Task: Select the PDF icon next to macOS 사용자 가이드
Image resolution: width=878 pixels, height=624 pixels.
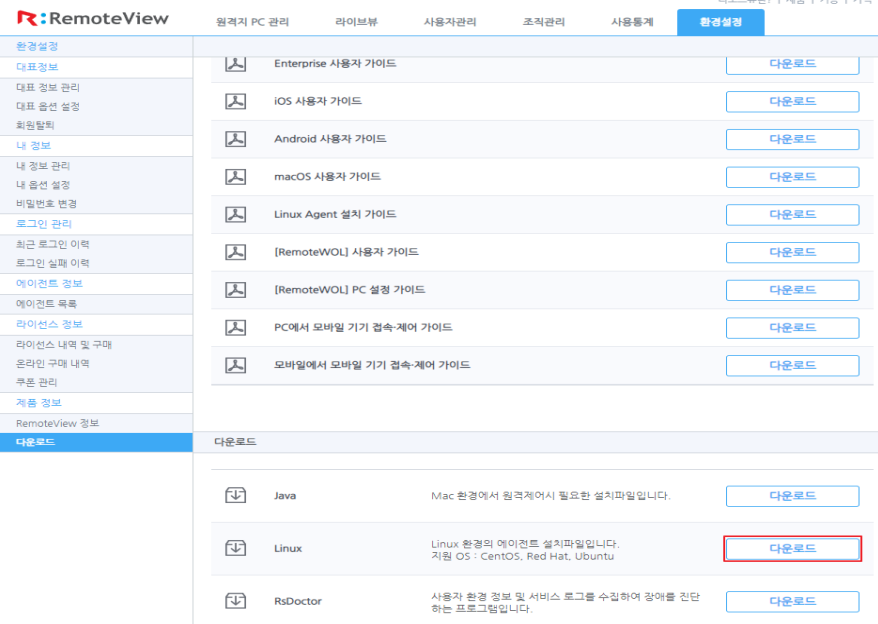Action: [x=235, y=177]
